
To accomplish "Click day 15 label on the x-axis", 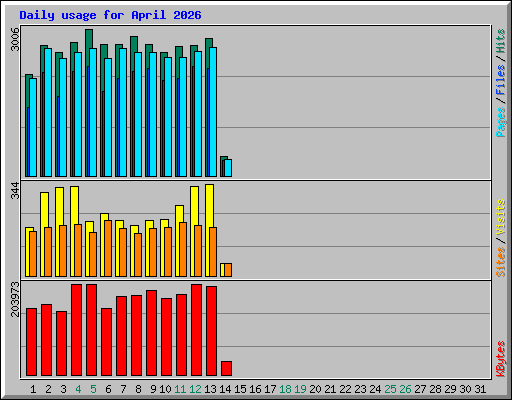I will (240, 389).
